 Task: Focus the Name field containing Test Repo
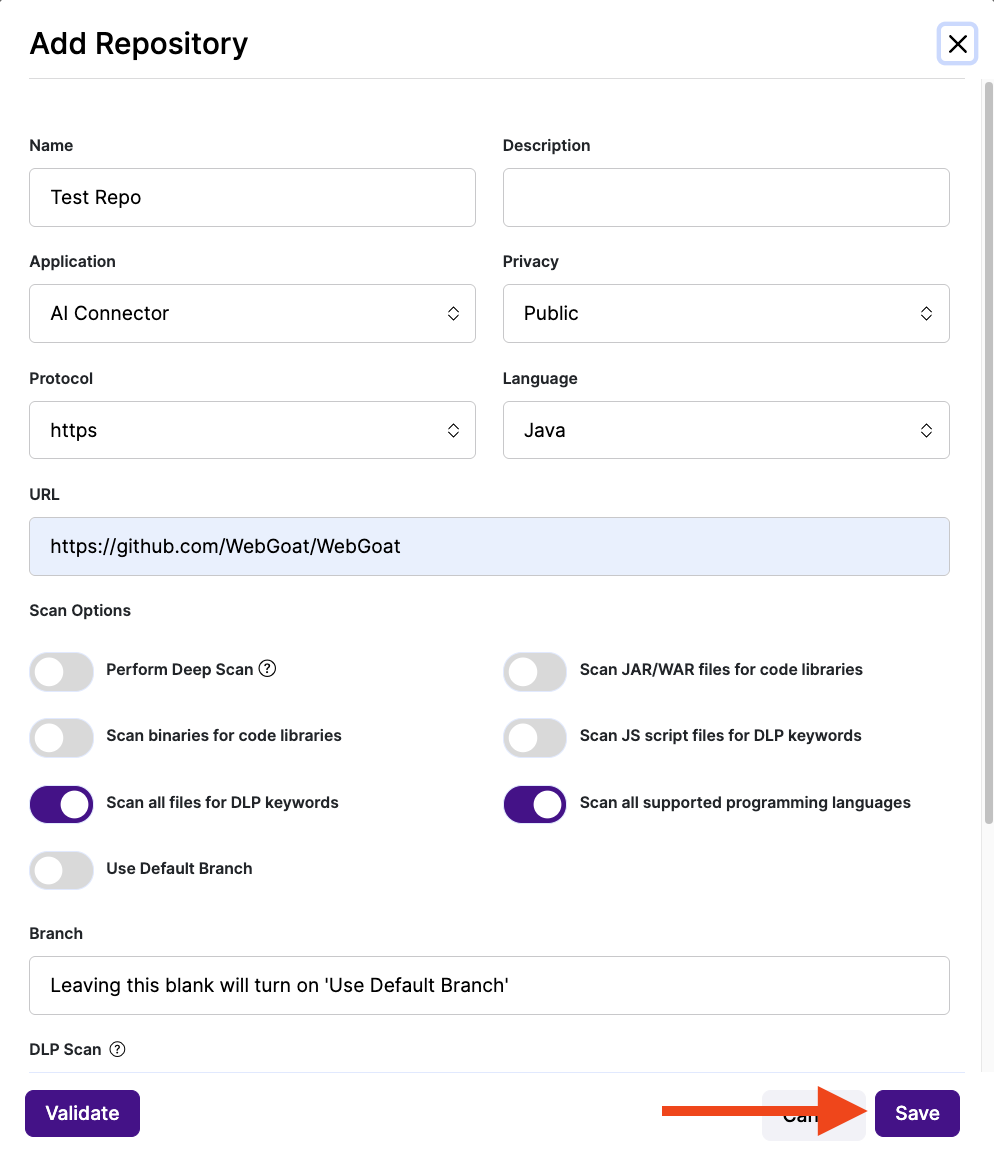pyautogui.click(x=252, y=197)
